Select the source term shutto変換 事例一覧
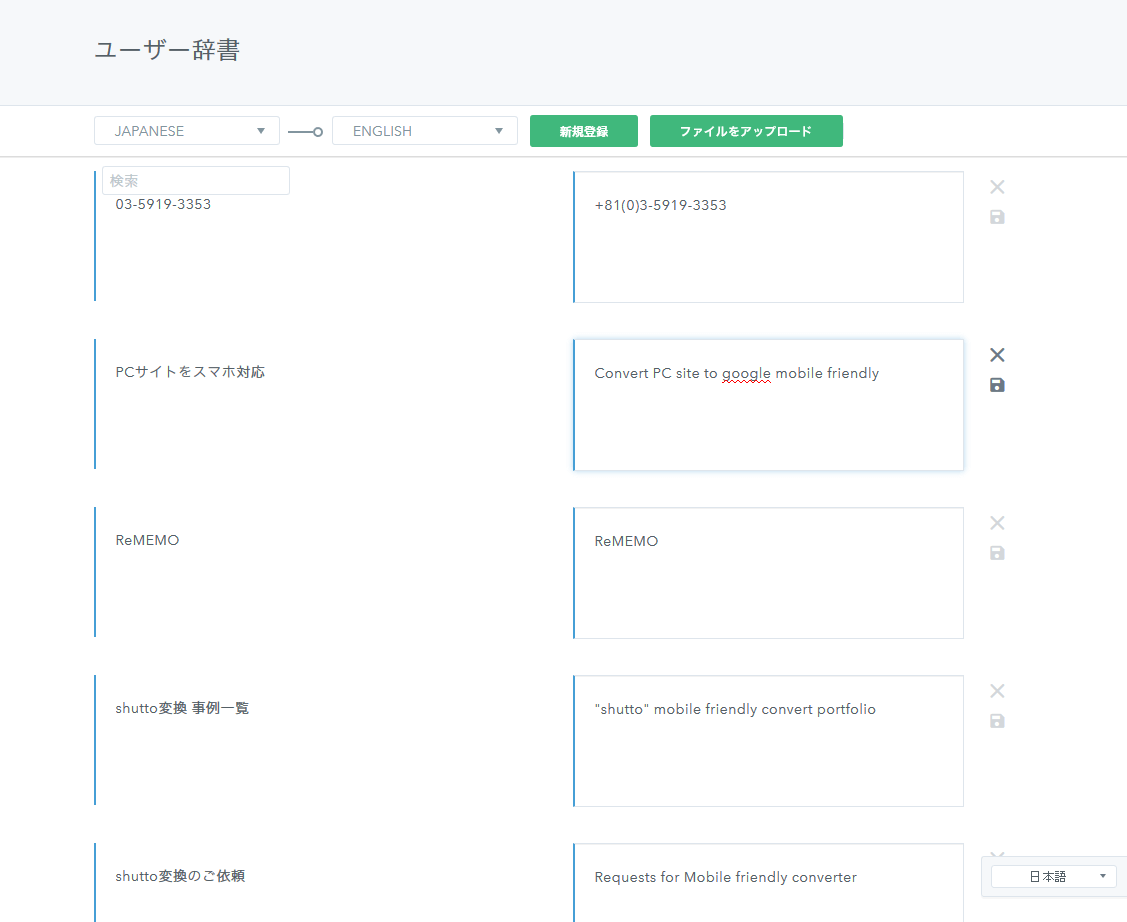This screenshot has height=922, width=1127. (182, 709)
